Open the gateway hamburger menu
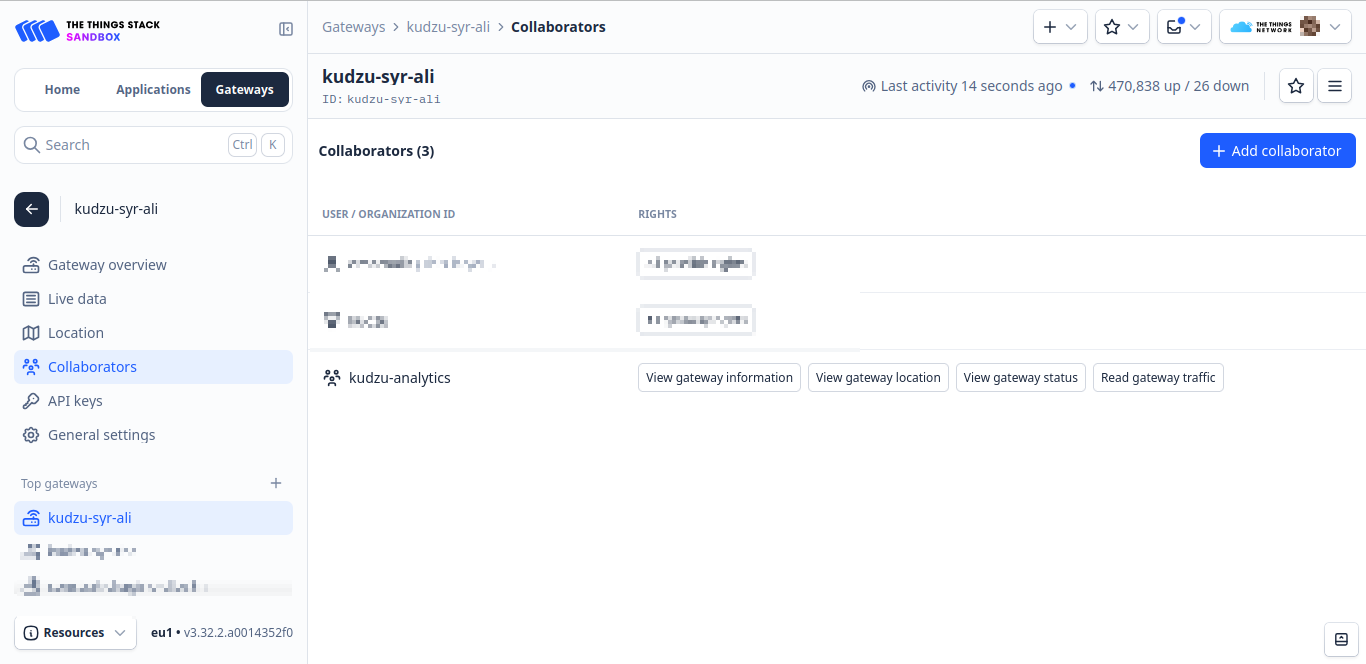1366x664 pixels. coord(1334,86)
